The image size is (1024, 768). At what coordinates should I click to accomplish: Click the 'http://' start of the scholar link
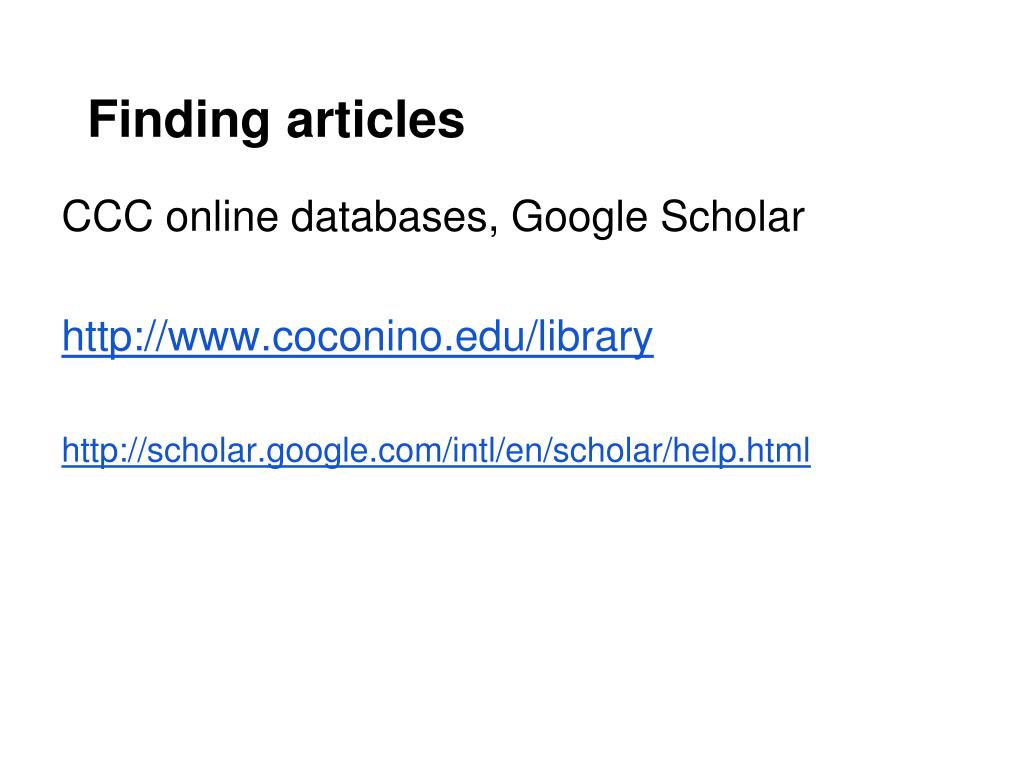coord(104,451)
